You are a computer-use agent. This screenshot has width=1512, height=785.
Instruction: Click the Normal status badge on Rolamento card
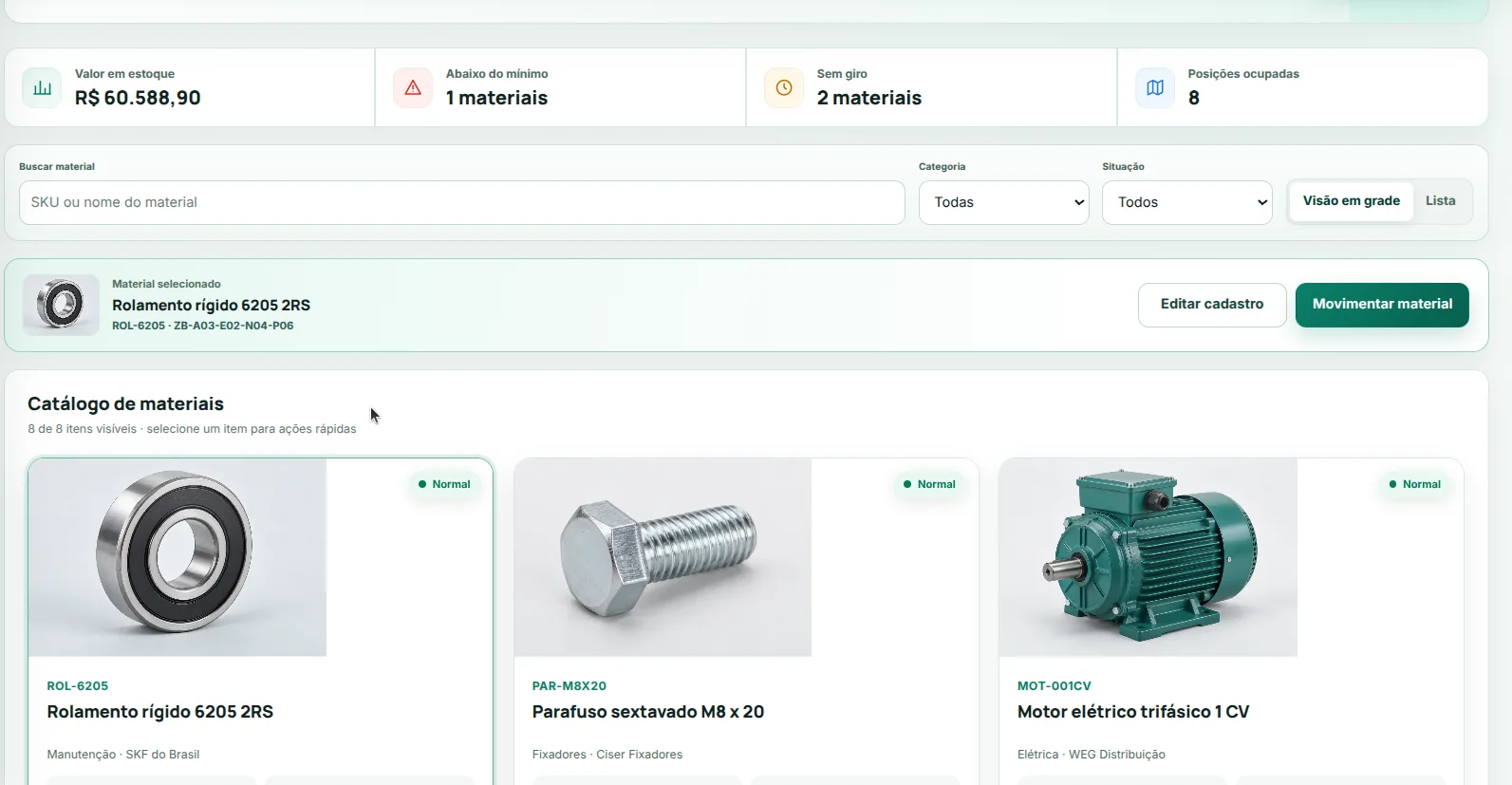coord(444,484)
